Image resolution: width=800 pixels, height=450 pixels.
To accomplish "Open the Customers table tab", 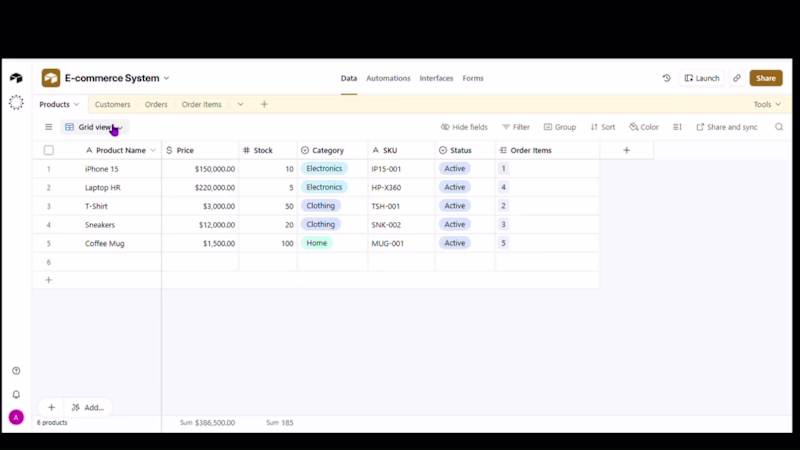I will point(112,104).
